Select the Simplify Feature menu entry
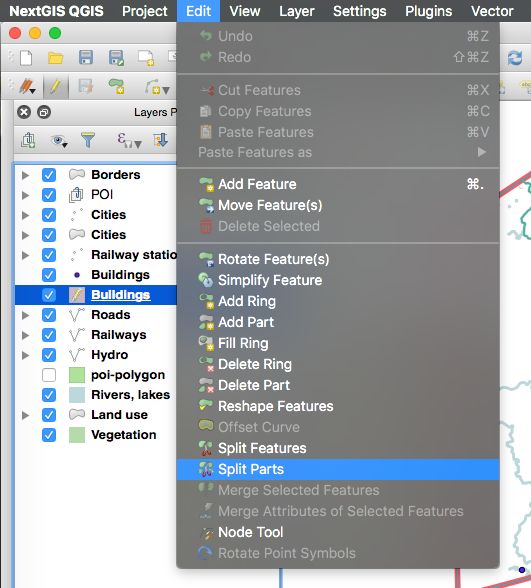531x588 pixels. pyautogui.click(x=338, y=280)
